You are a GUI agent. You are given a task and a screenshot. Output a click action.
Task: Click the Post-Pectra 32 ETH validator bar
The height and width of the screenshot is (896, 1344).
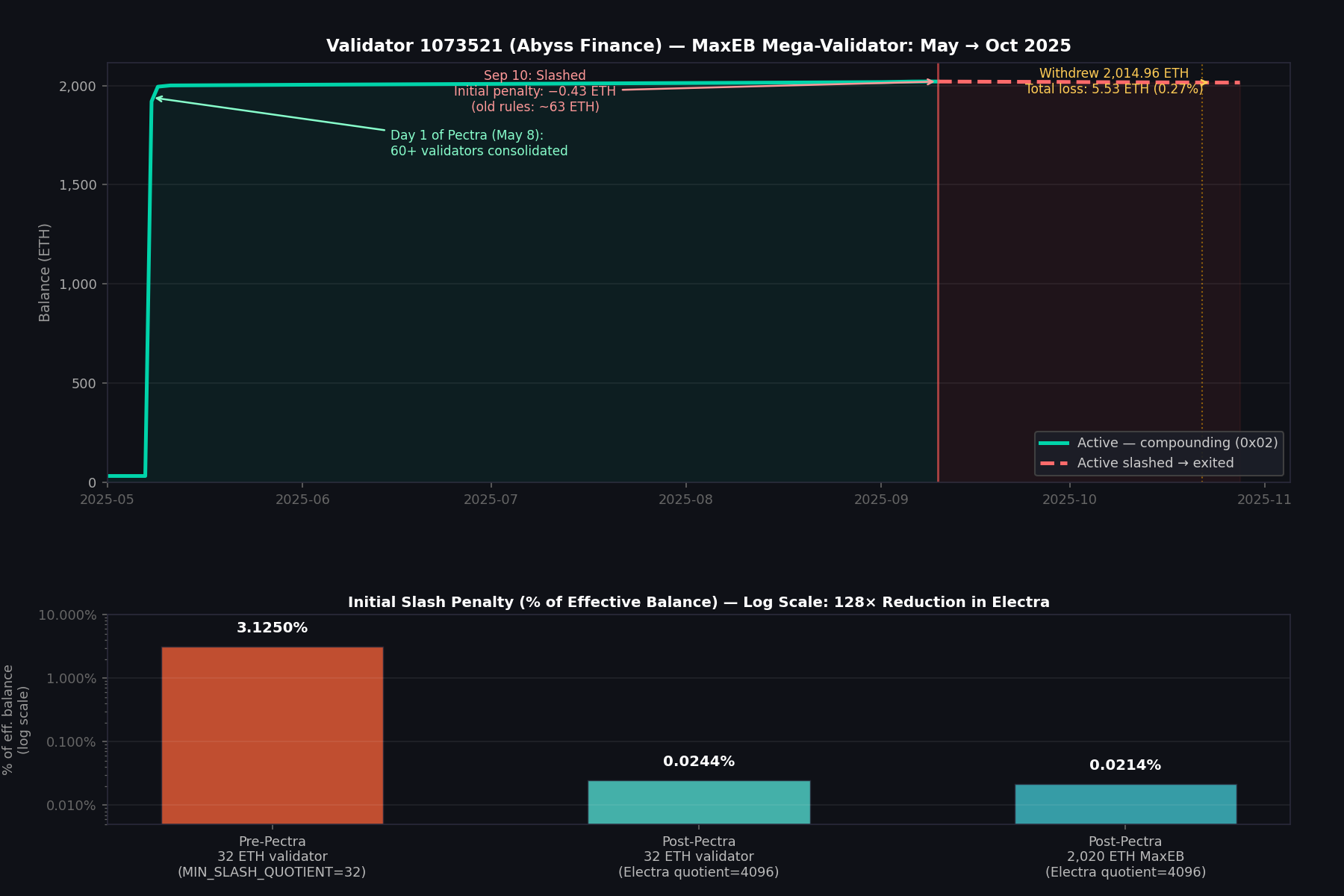[700, 803]
